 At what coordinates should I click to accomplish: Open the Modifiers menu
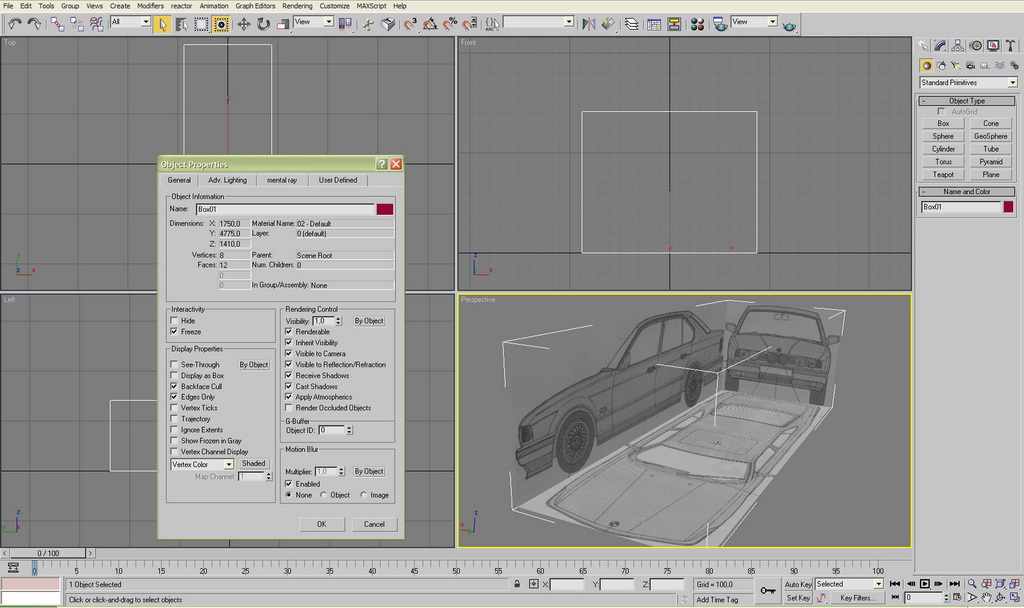coord(150,6)
